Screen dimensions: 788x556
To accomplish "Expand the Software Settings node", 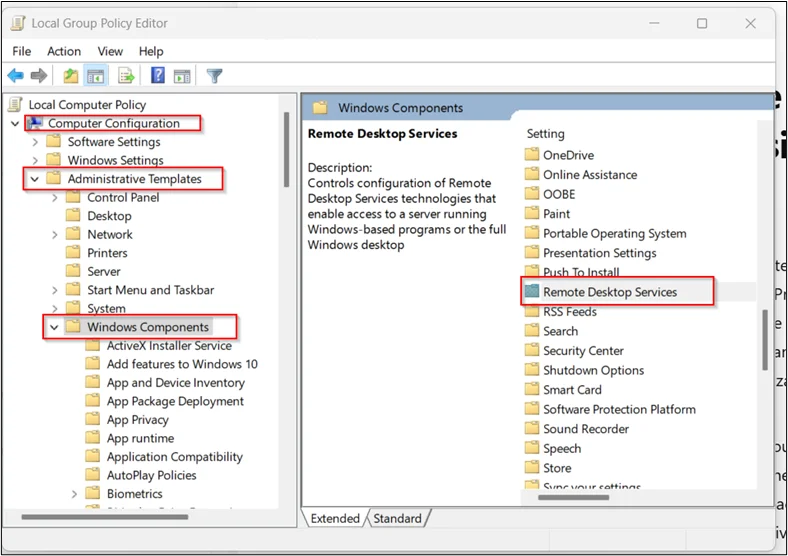I will 35,142.
